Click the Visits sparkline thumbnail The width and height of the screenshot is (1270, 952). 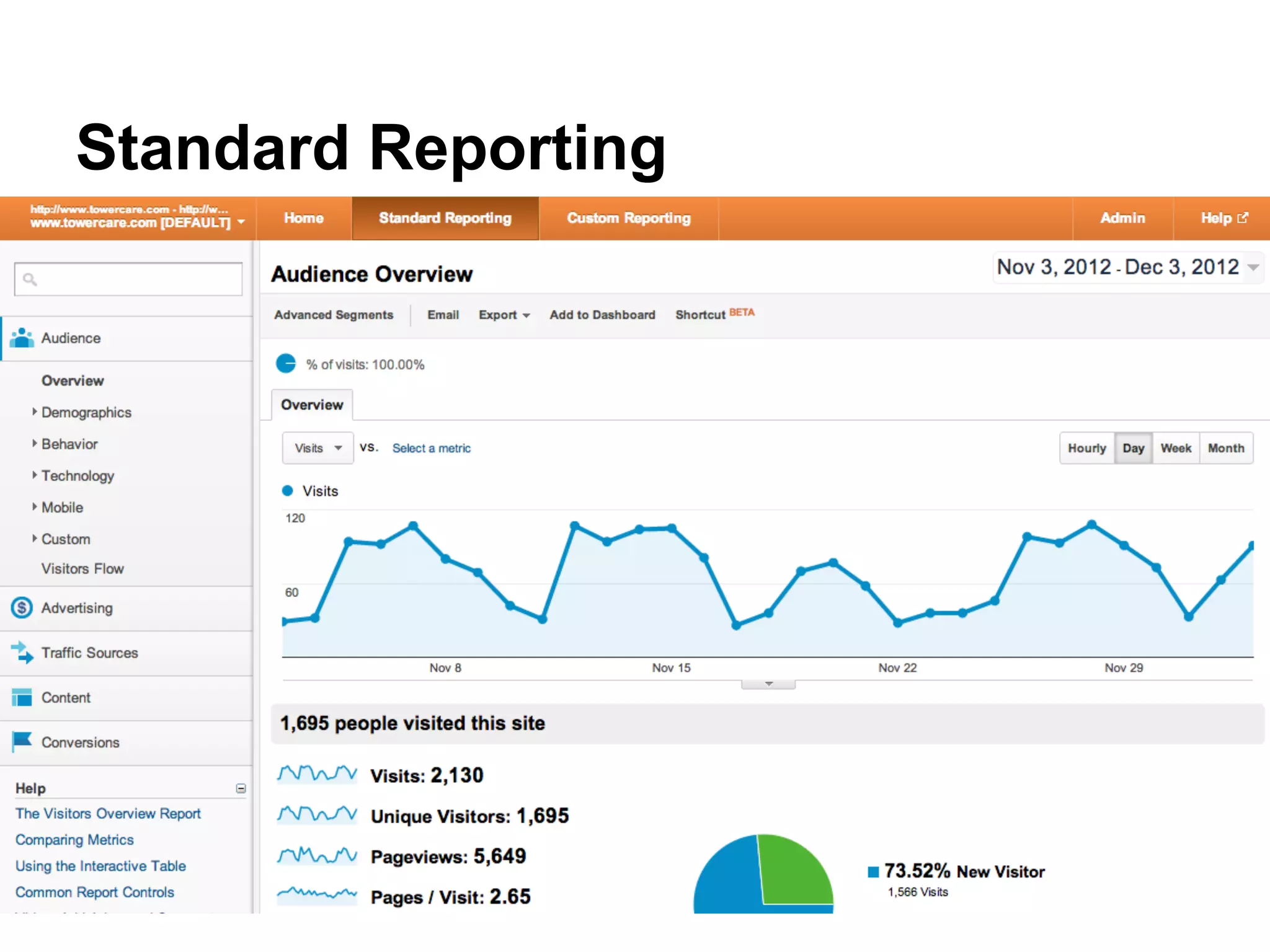click(x=317, y=775)
